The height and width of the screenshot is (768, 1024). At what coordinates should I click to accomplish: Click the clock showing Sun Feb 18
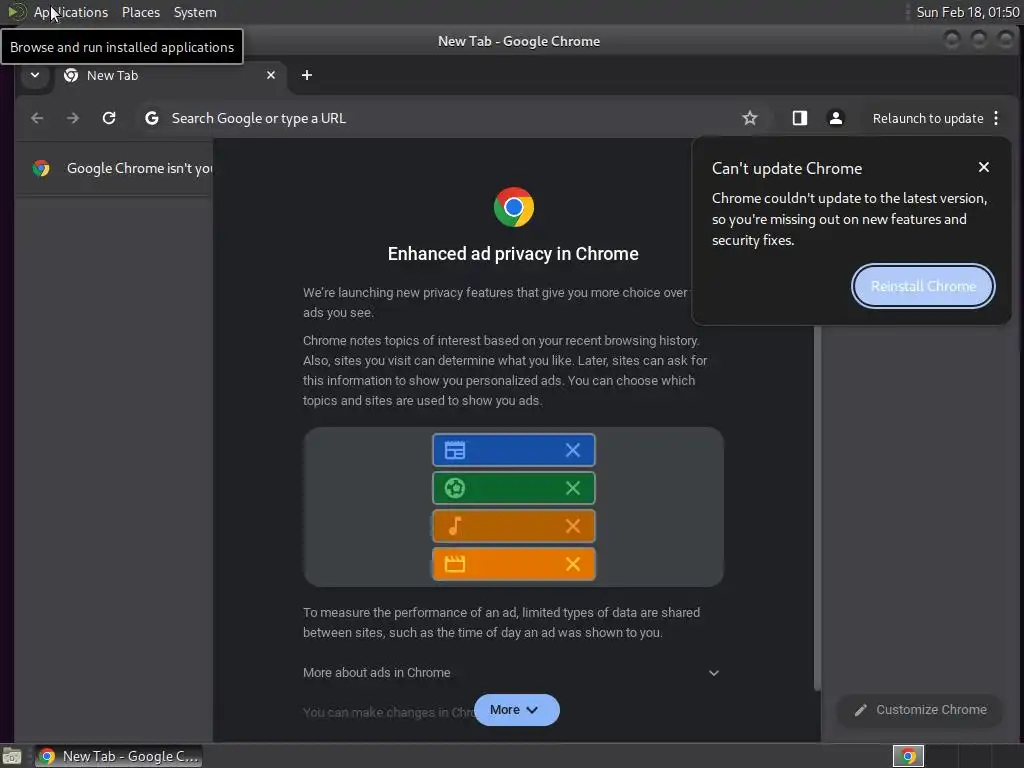[x=967, y=12]
